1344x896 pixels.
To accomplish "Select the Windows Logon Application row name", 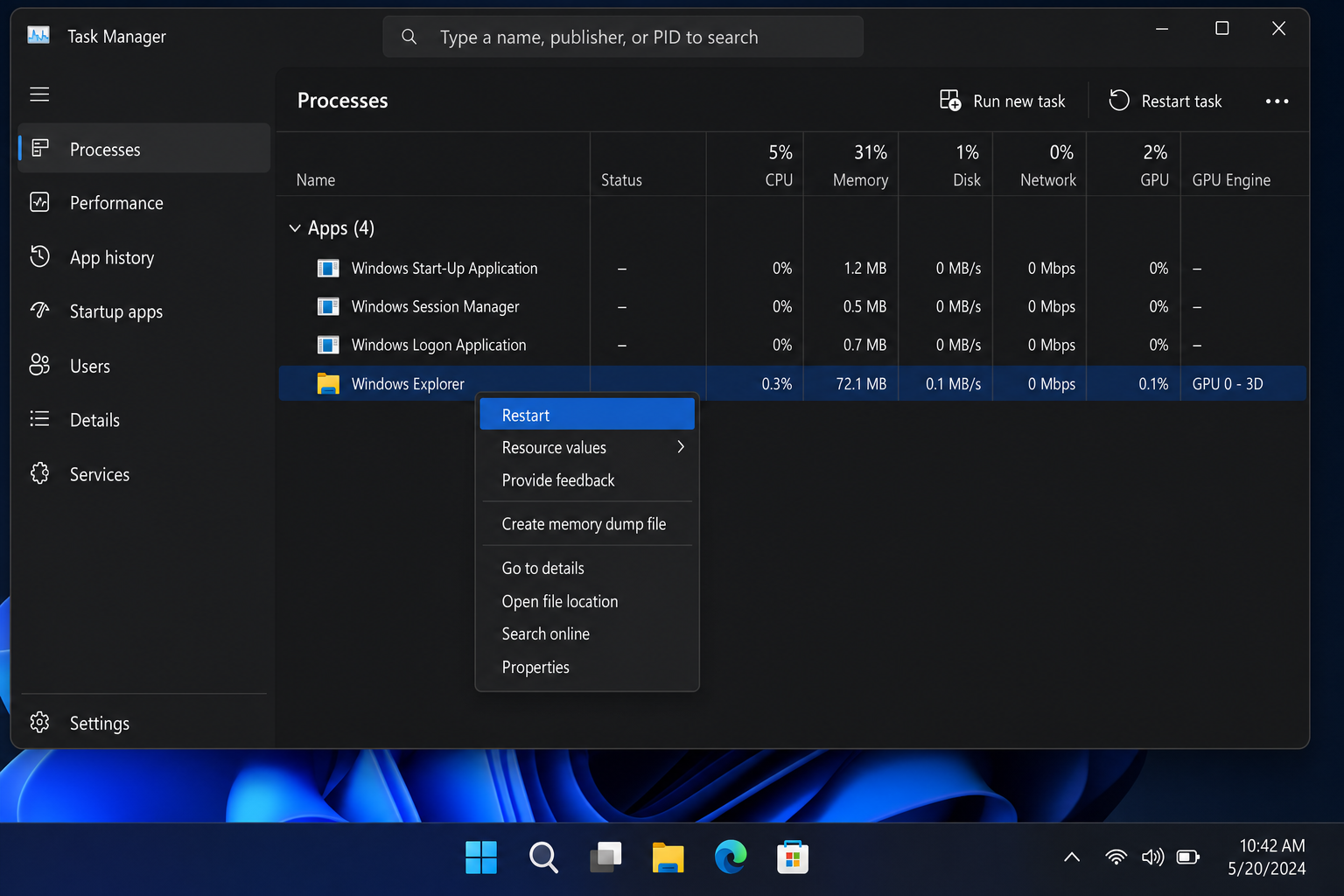I will 438,345.
